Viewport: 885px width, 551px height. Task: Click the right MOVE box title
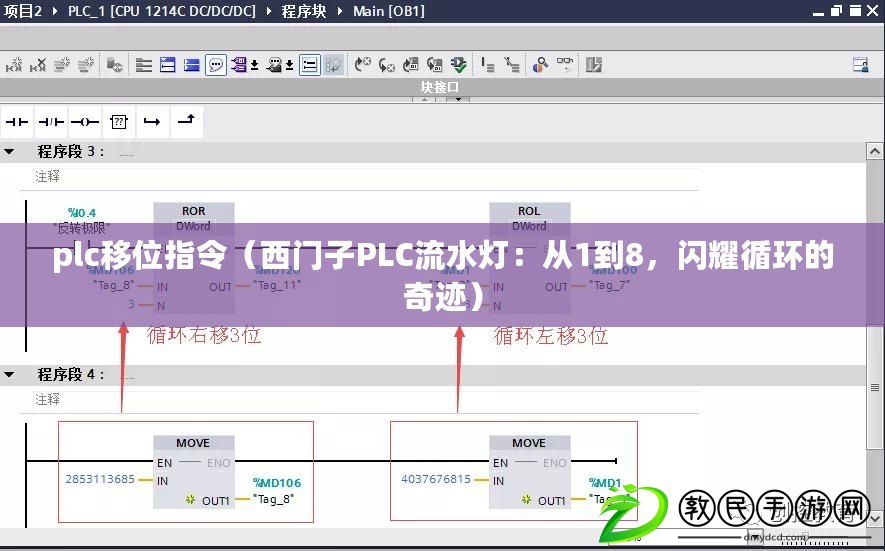point(529,443)
